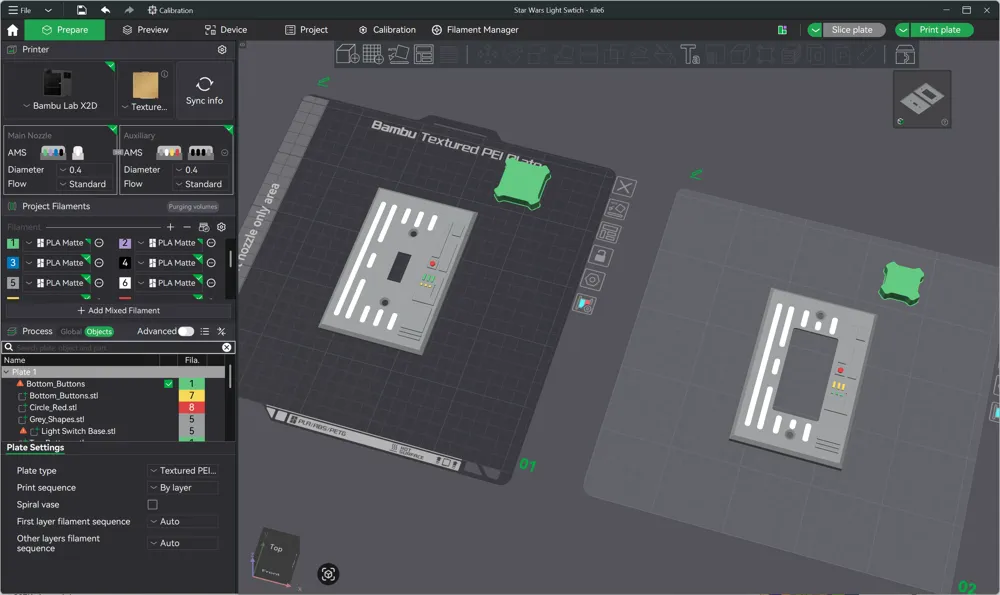Collapse the Plate 1 tree node
The image size is (1000, 595).
(x=6, y=372)
